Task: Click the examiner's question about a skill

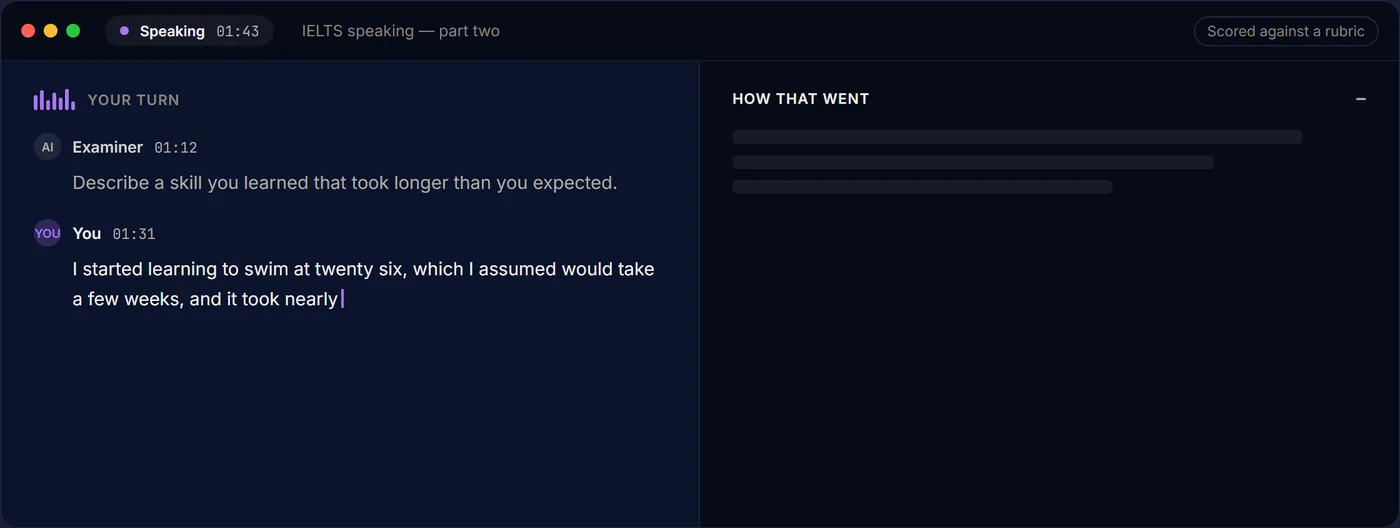Action: point(345,183)
